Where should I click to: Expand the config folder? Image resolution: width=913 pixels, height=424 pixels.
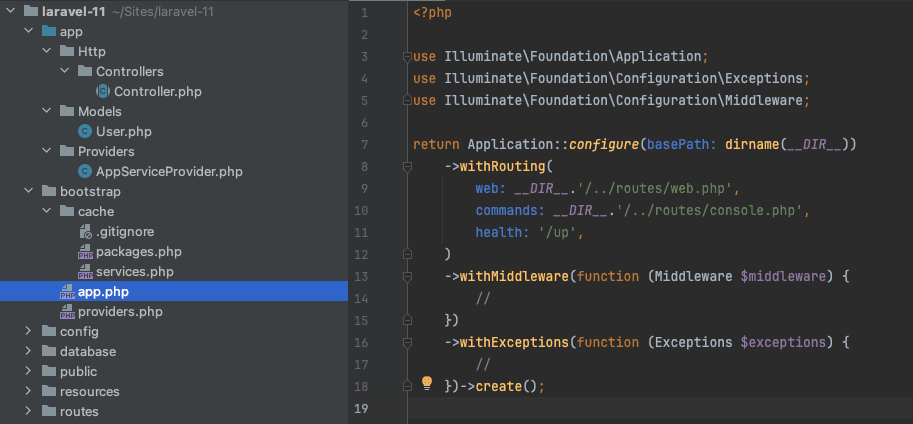28,331
